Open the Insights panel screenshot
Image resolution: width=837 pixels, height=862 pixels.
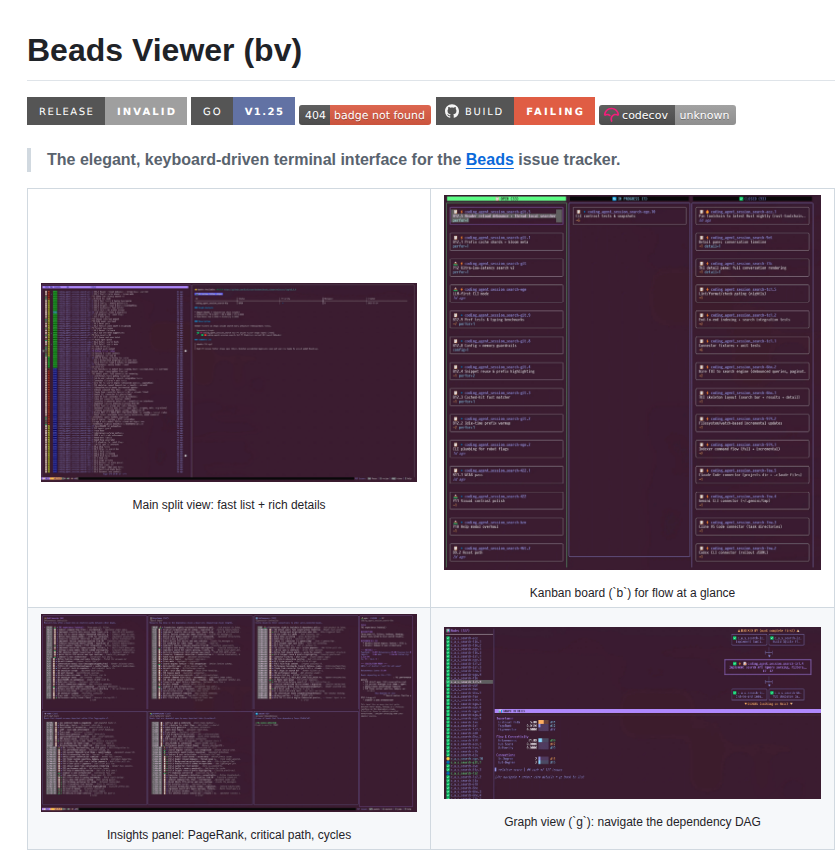click(x=228, y=712)
